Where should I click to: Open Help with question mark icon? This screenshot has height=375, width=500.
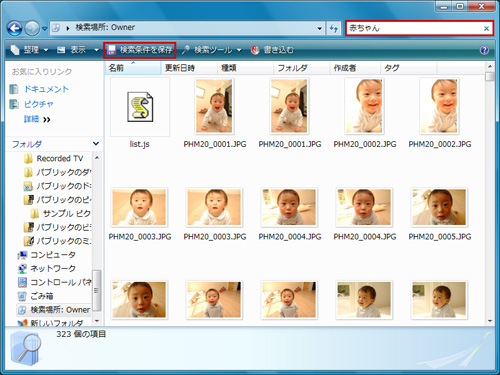484,50
